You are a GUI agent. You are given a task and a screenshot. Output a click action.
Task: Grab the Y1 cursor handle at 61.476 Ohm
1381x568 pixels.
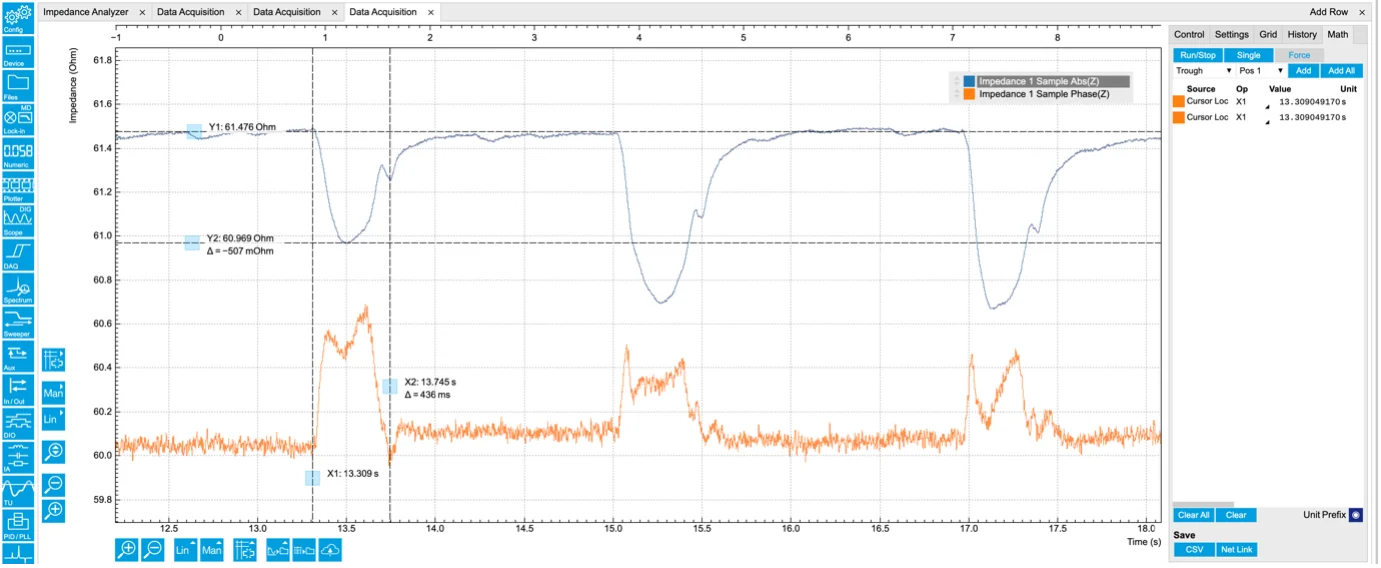[x=194, y=132]
